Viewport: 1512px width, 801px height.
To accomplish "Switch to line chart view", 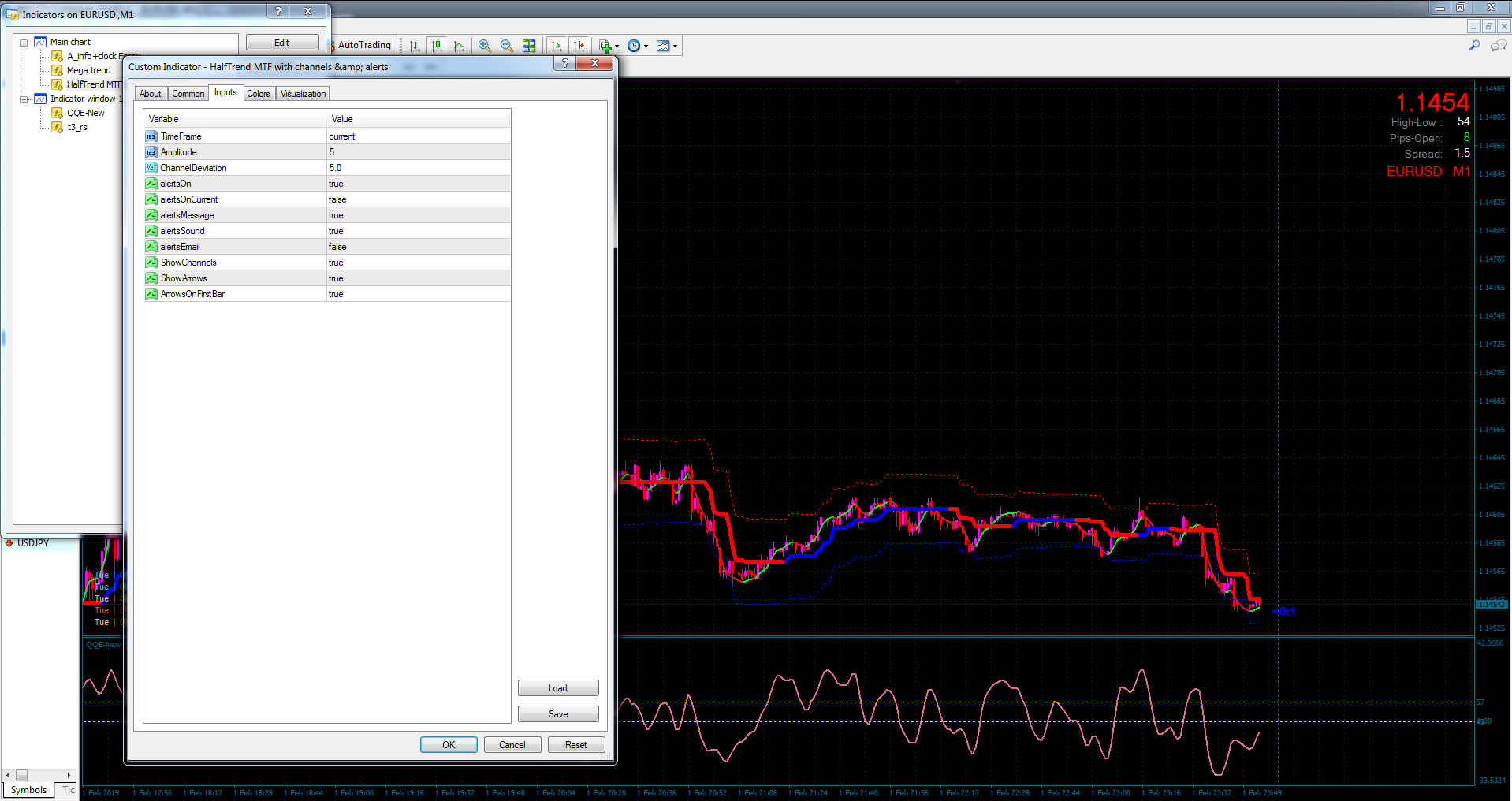I will point(459,46).
